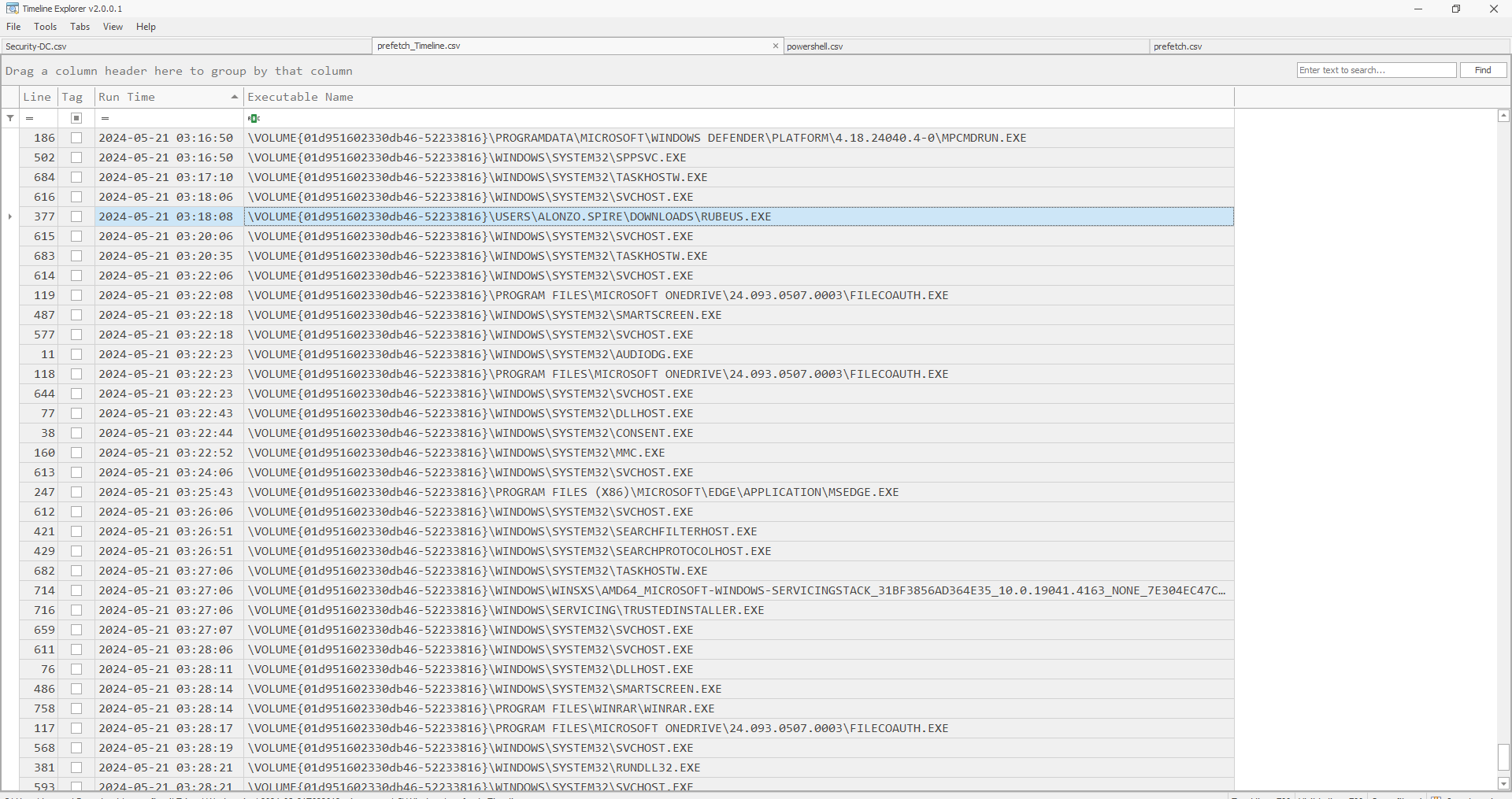Click the ABC filter icon under Executable Name
The width and height of the screenshot is (1512, 799).
(x=254, y=118)
